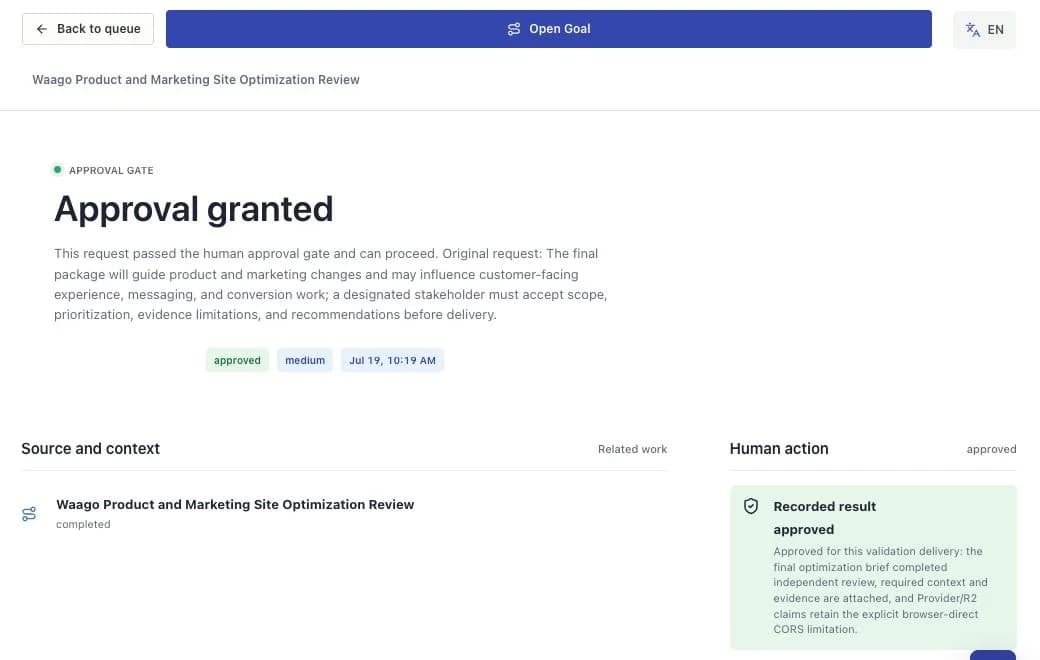Click the Back to queue button

pyautogui.click(x=88, y=29)
